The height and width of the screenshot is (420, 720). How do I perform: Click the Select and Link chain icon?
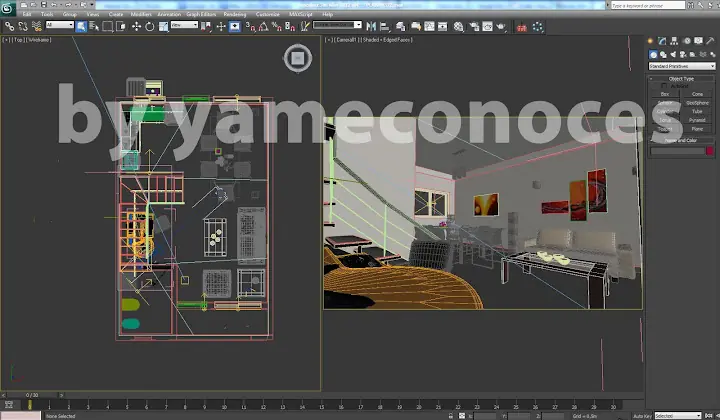coord(9,27)
